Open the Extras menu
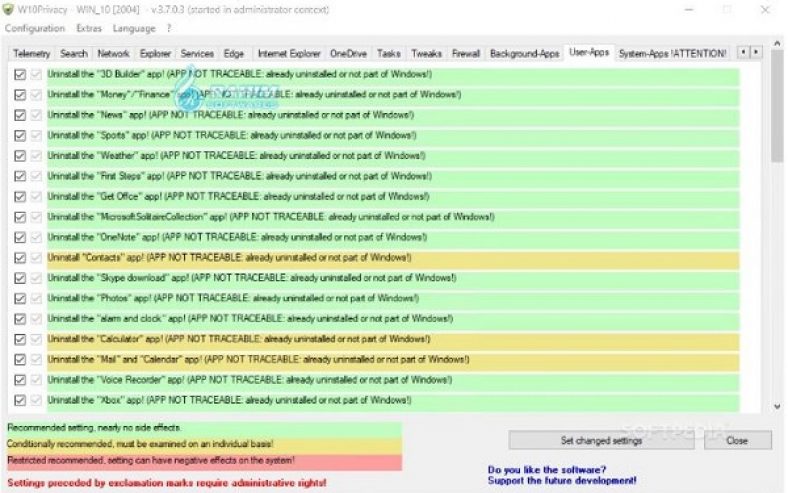 click(x=89, y=28)
